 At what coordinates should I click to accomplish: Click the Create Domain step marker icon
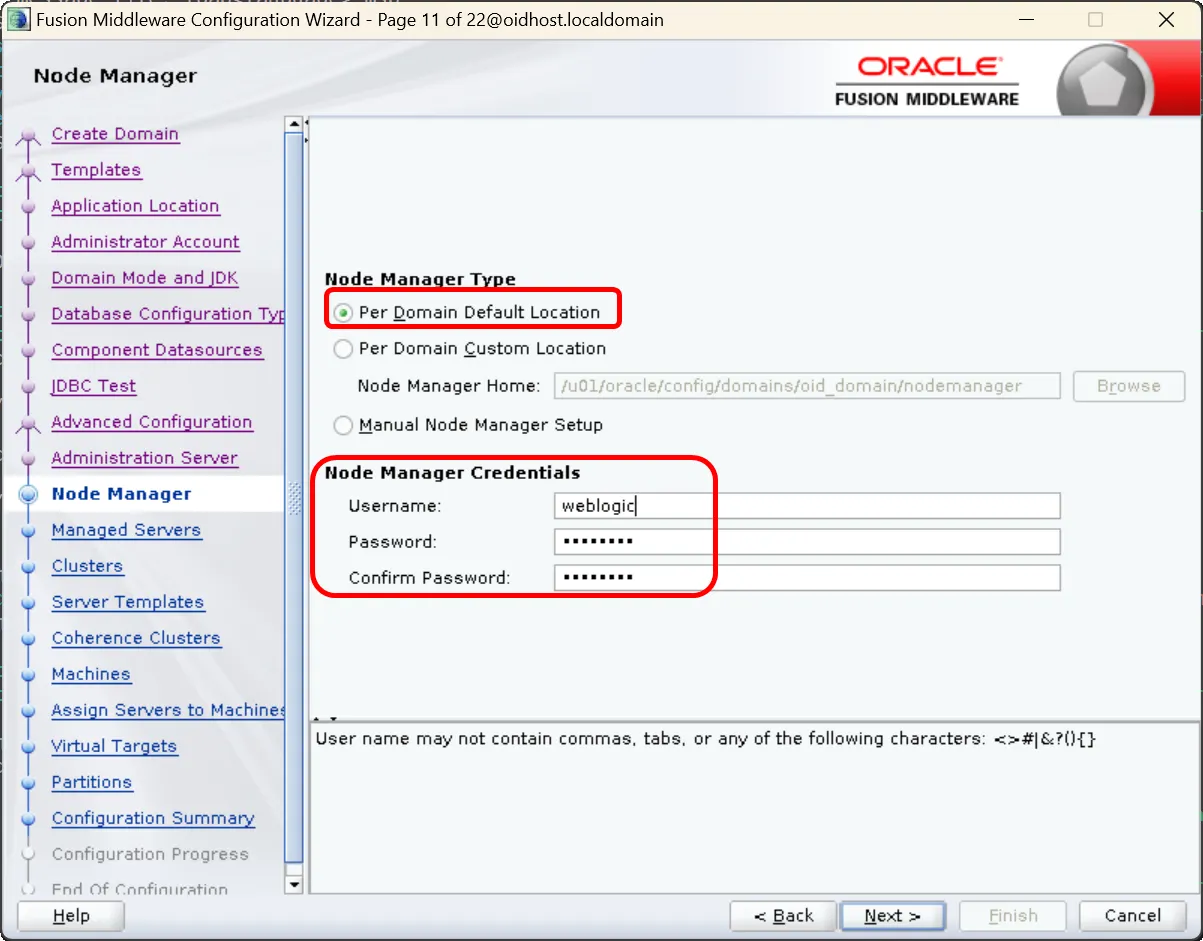tap(29, 137)
